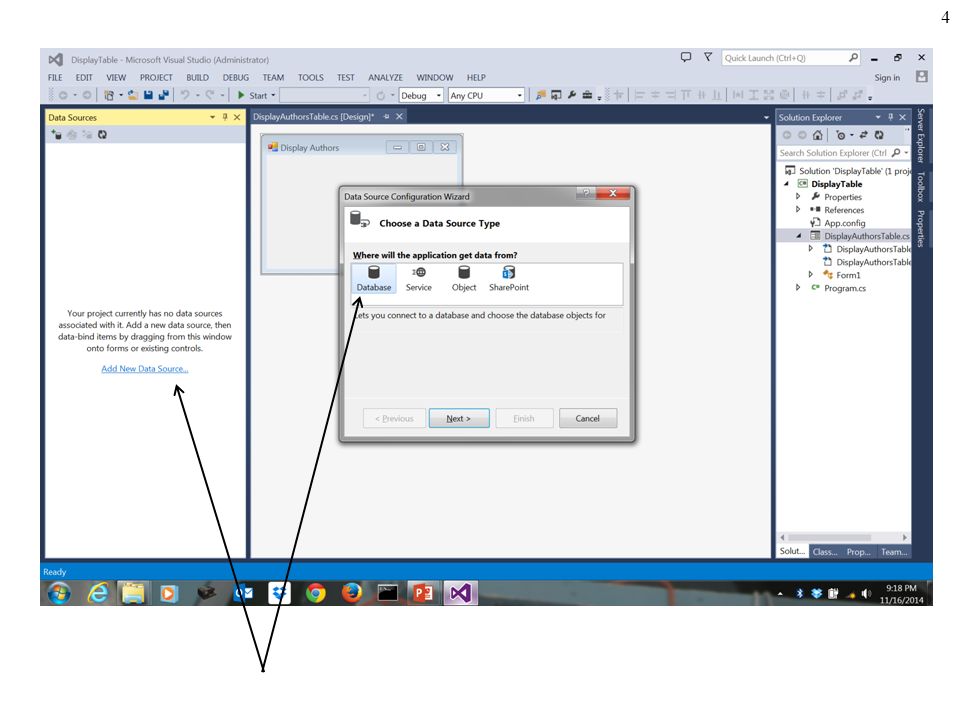
Task: Click the Windows Start orb
Action: click(x=59, y=593)
